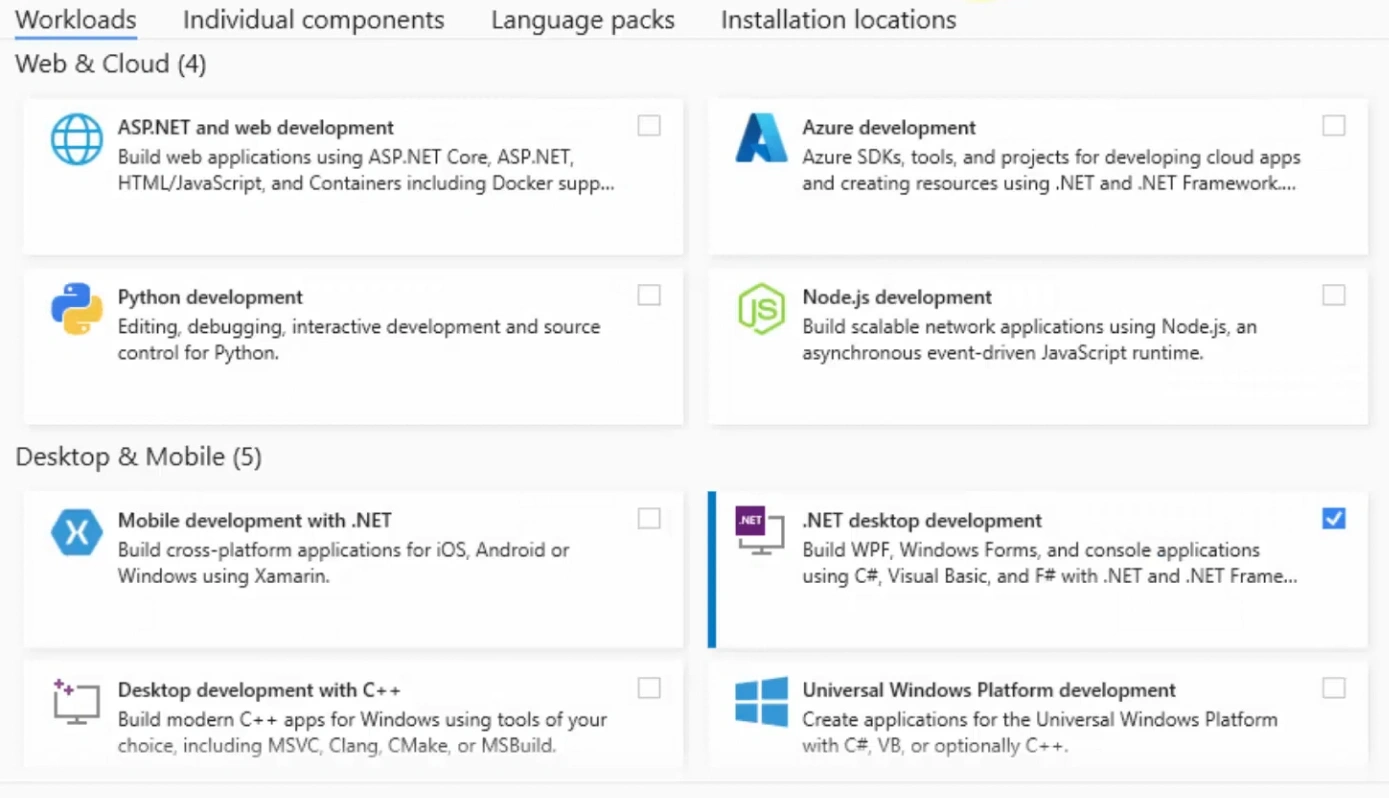Click description 'Editing, debugging, interactive development'

[359, 340]
